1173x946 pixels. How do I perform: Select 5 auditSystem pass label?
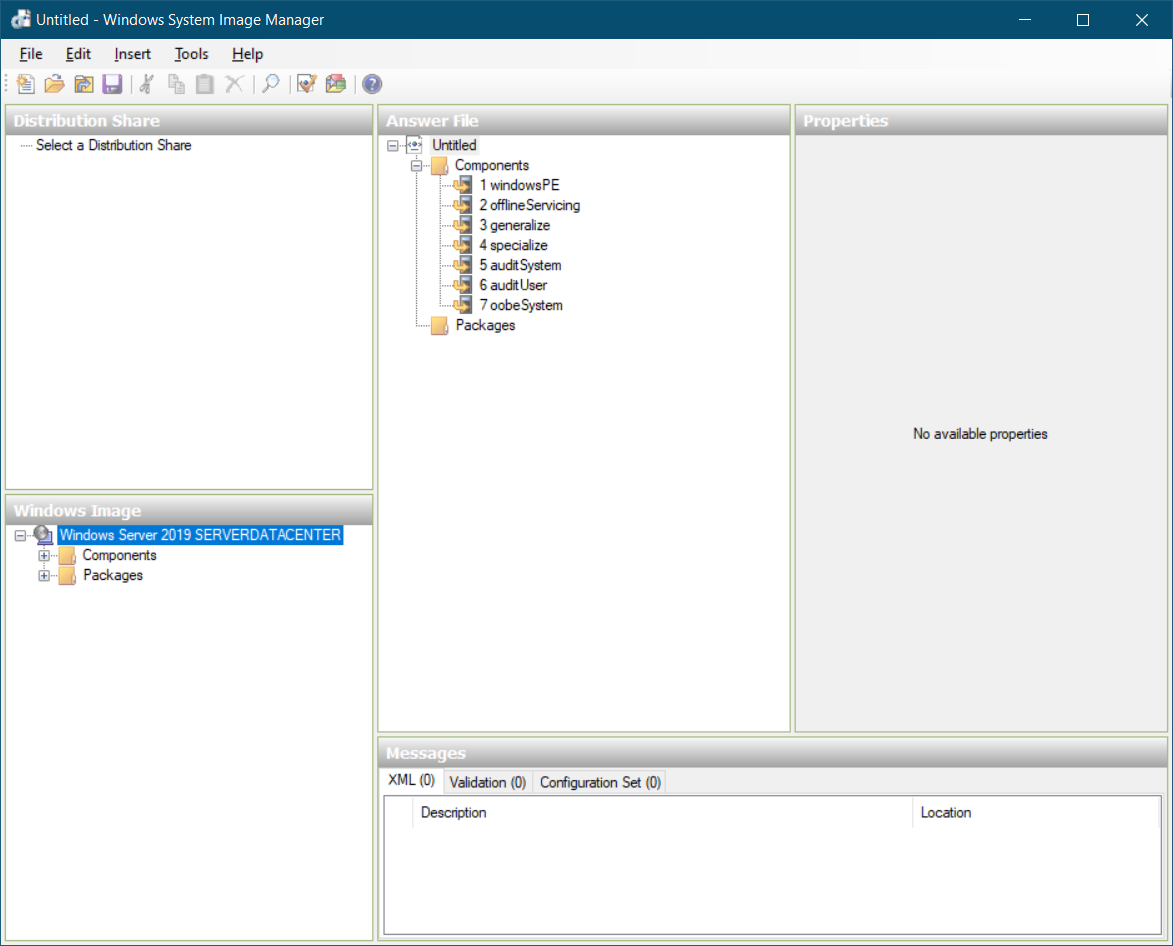520,265
